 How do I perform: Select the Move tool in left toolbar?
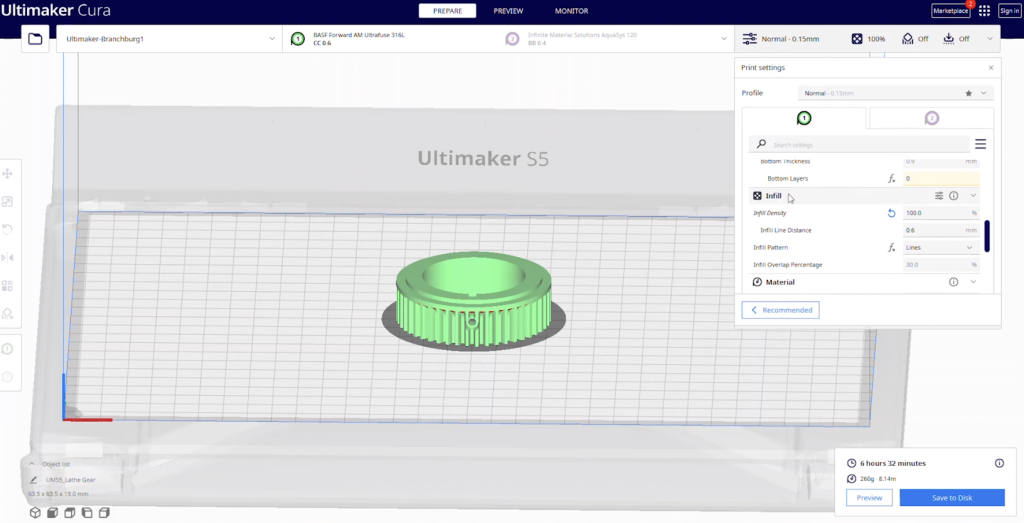click(x=8, y=174)
